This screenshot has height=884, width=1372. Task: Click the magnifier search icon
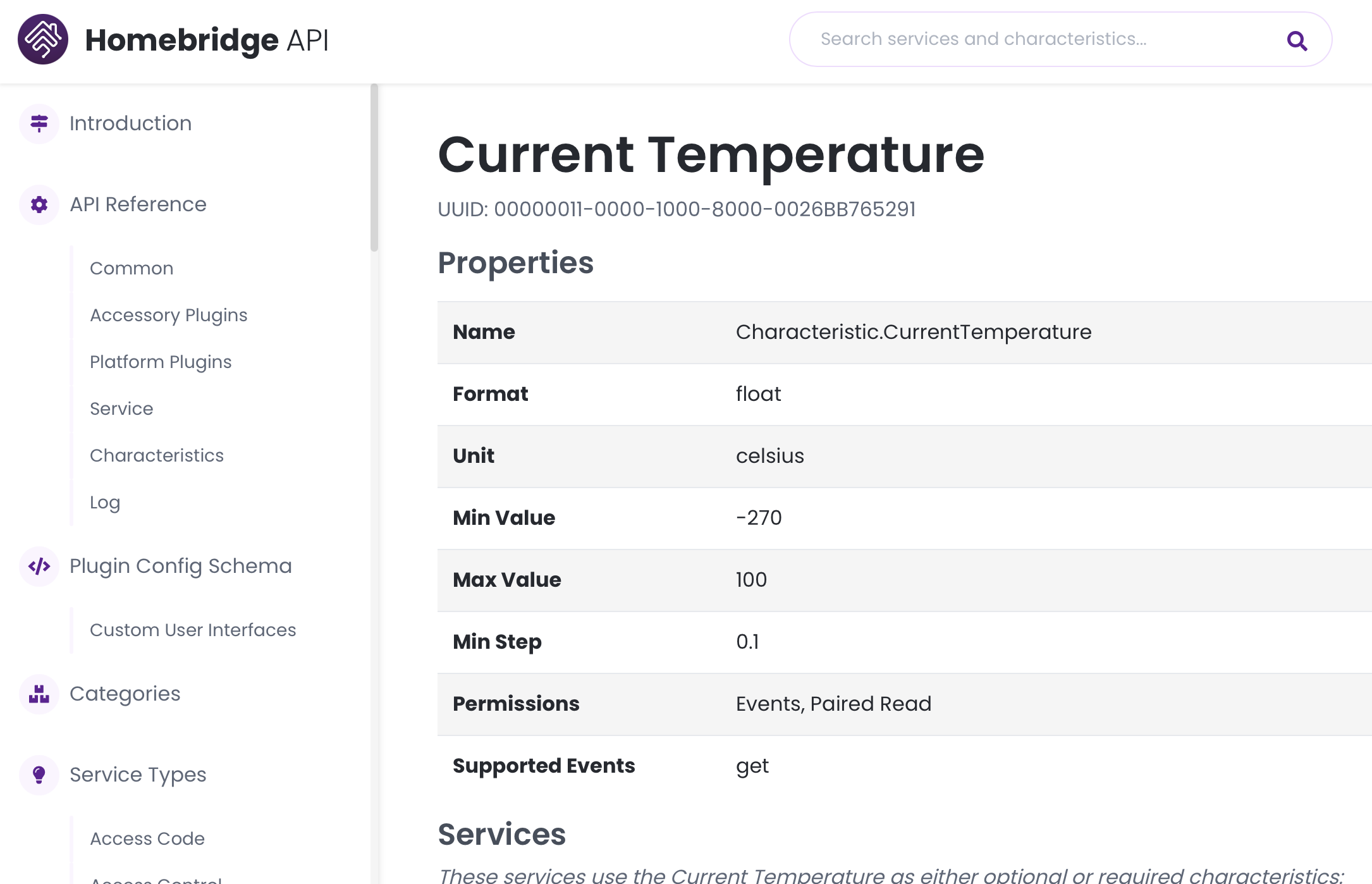pos(1296,40)
